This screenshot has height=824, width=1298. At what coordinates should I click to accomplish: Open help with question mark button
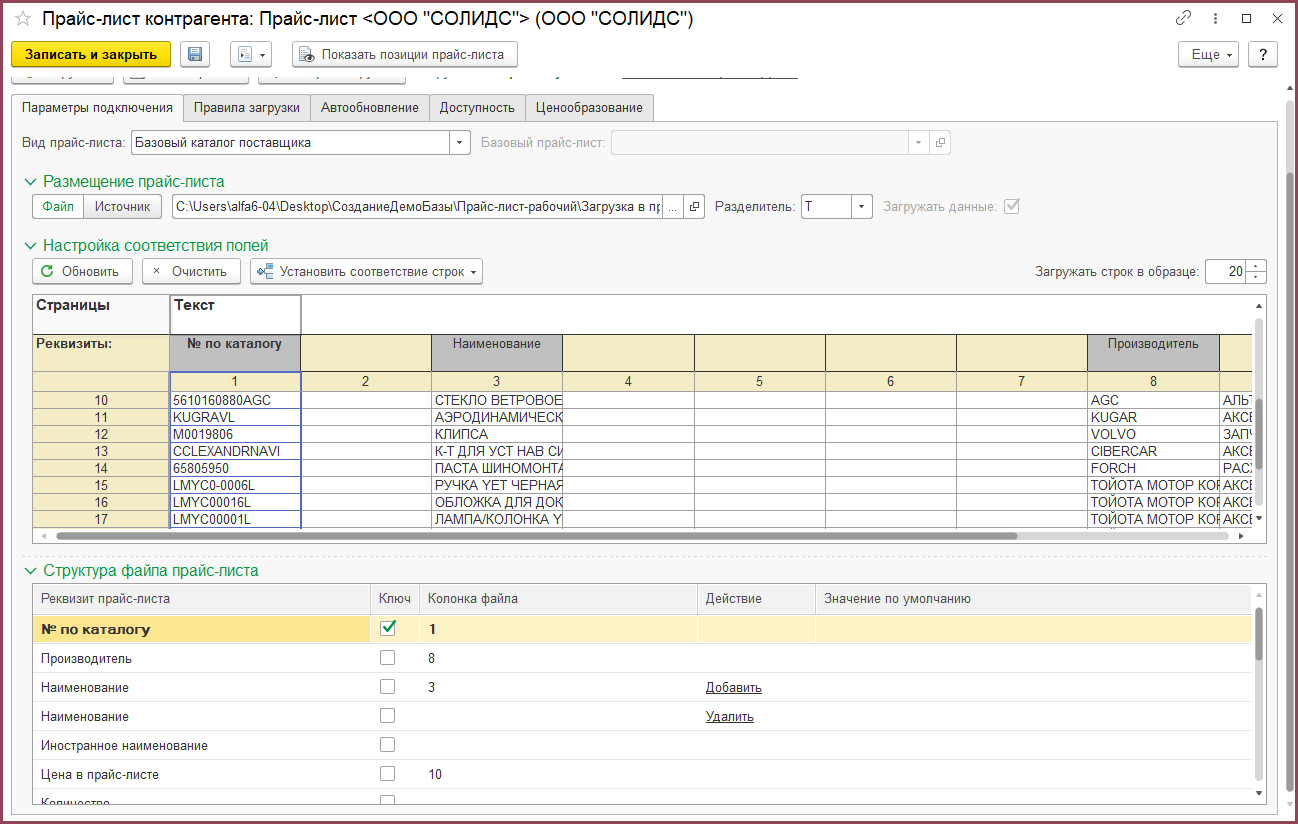1263,54
